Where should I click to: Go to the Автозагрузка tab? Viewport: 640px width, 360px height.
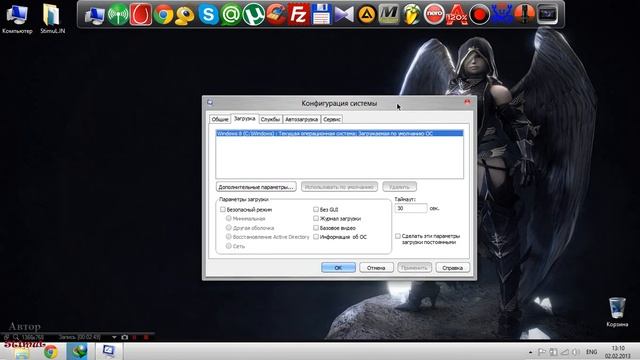coord(301,119)
